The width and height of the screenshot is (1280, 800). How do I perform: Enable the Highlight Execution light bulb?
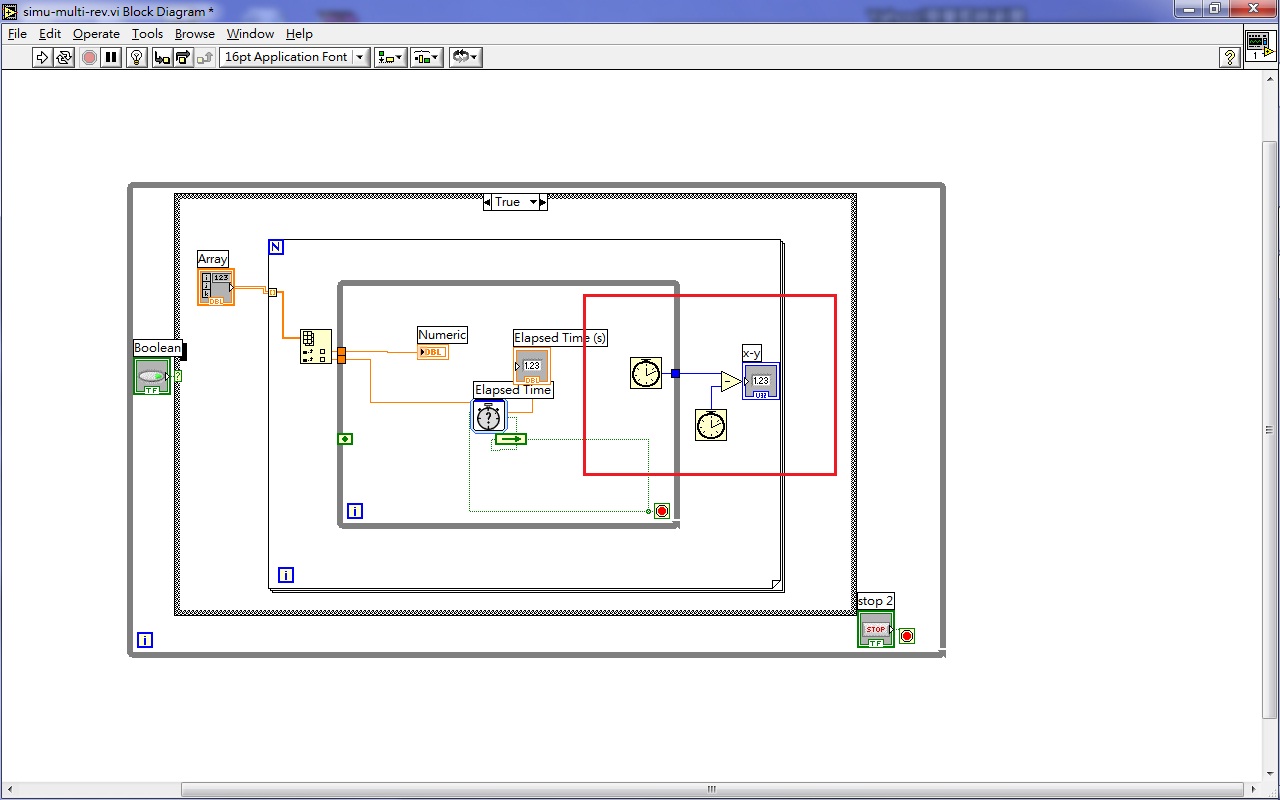tap(136, 57)
